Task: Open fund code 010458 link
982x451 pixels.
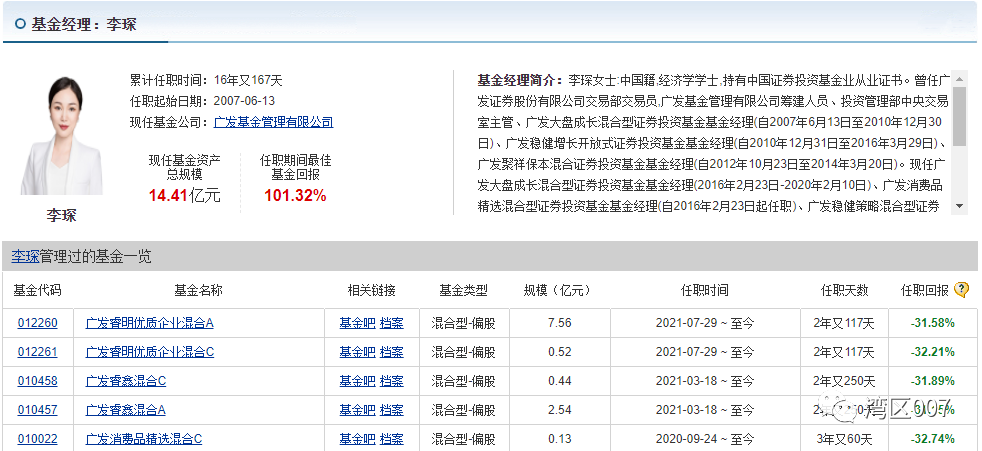Action: (x=38, y=381)
